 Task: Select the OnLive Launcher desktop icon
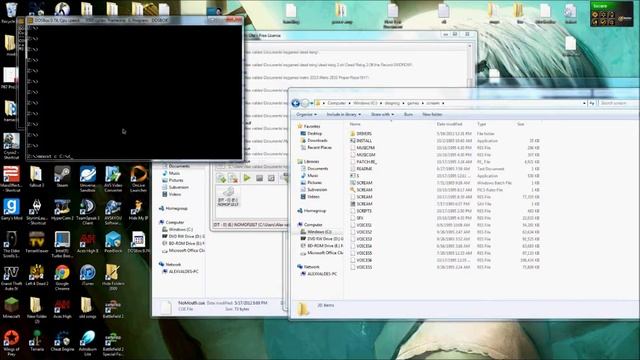[138, 179]
